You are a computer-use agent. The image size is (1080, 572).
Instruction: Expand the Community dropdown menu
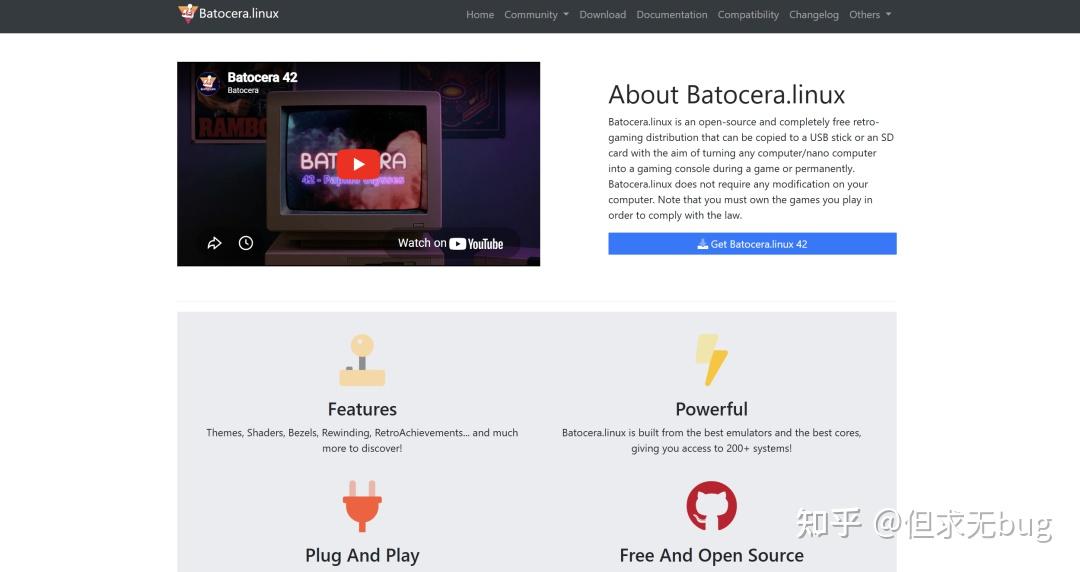click(x=537, y=14)
